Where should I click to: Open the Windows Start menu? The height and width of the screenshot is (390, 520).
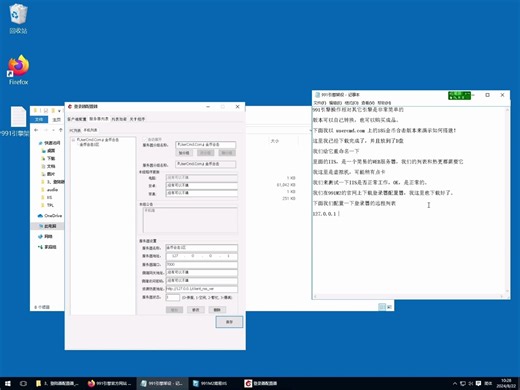(7, 383)
